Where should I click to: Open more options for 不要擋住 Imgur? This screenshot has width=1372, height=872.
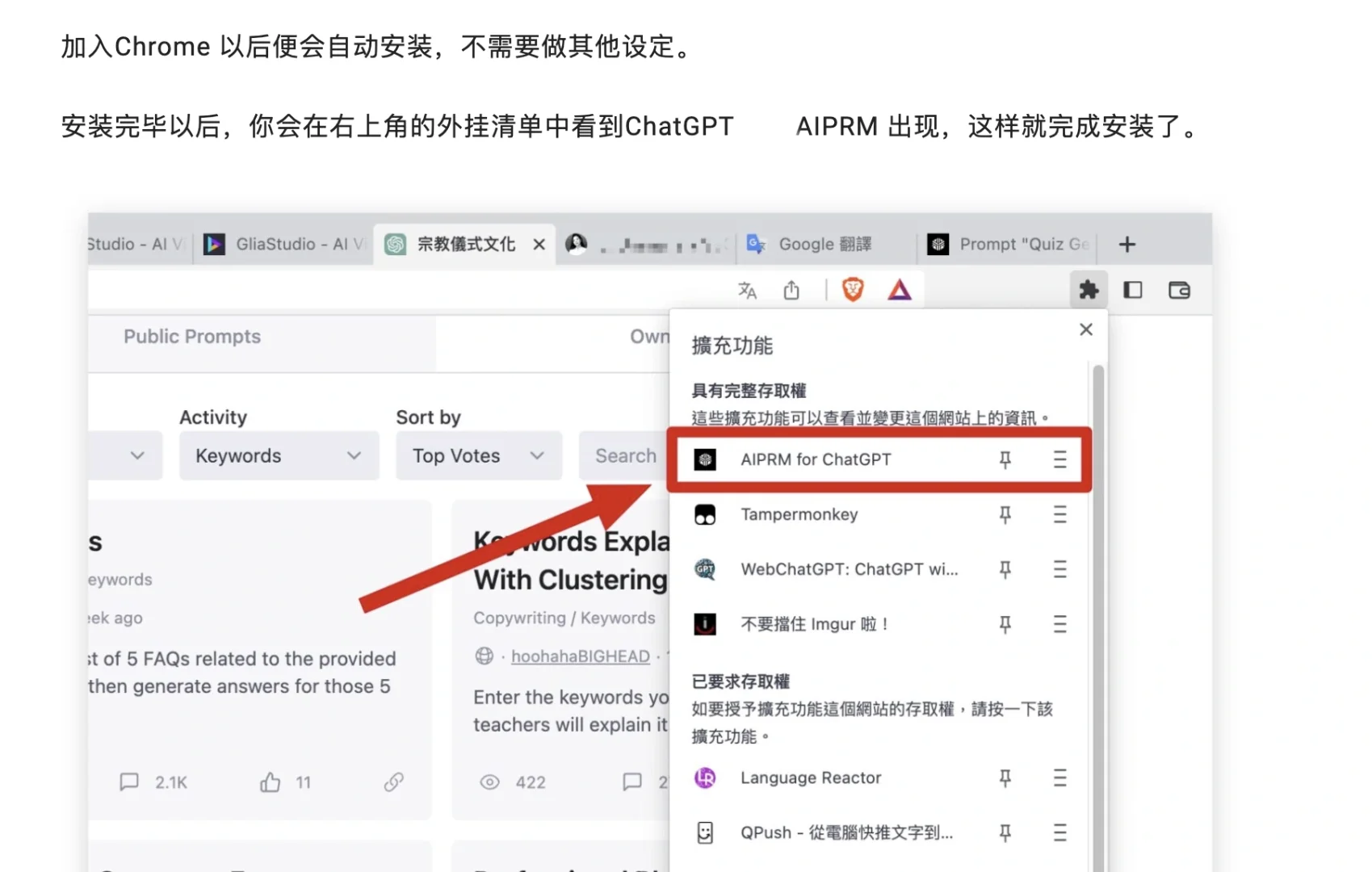click(1060, 624)
